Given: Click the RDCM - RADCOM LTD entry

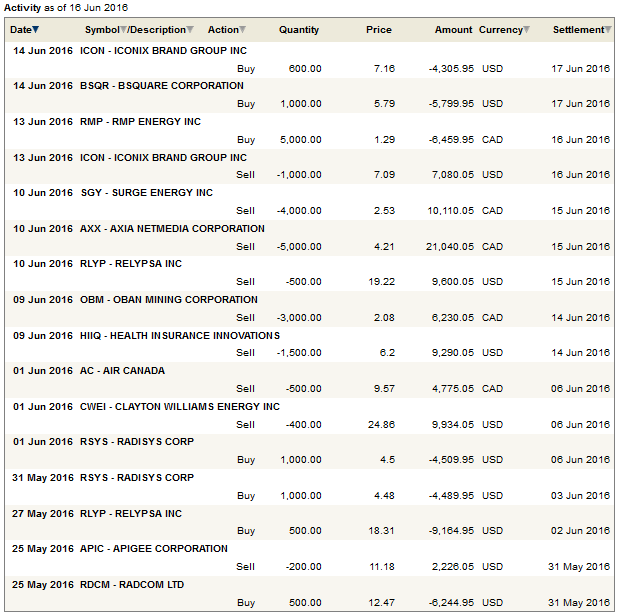Looking at the screenshot, I should (x=132, y=585).
